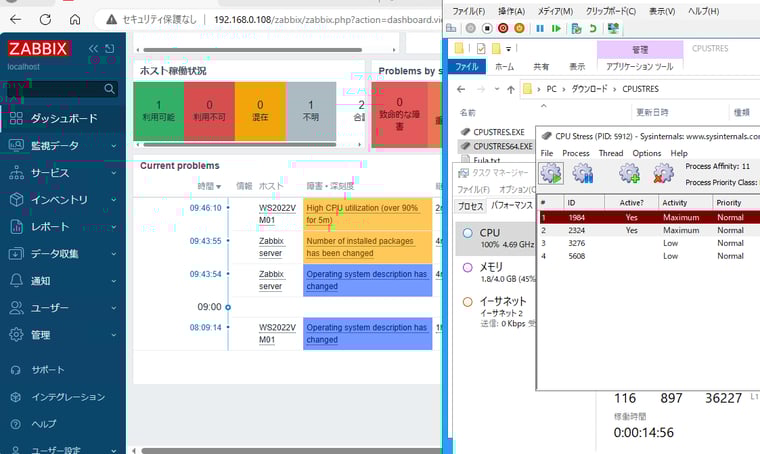
Task: Open ダッシュボード in Zabbix sidebar
Action: click(x=63, y=118)
